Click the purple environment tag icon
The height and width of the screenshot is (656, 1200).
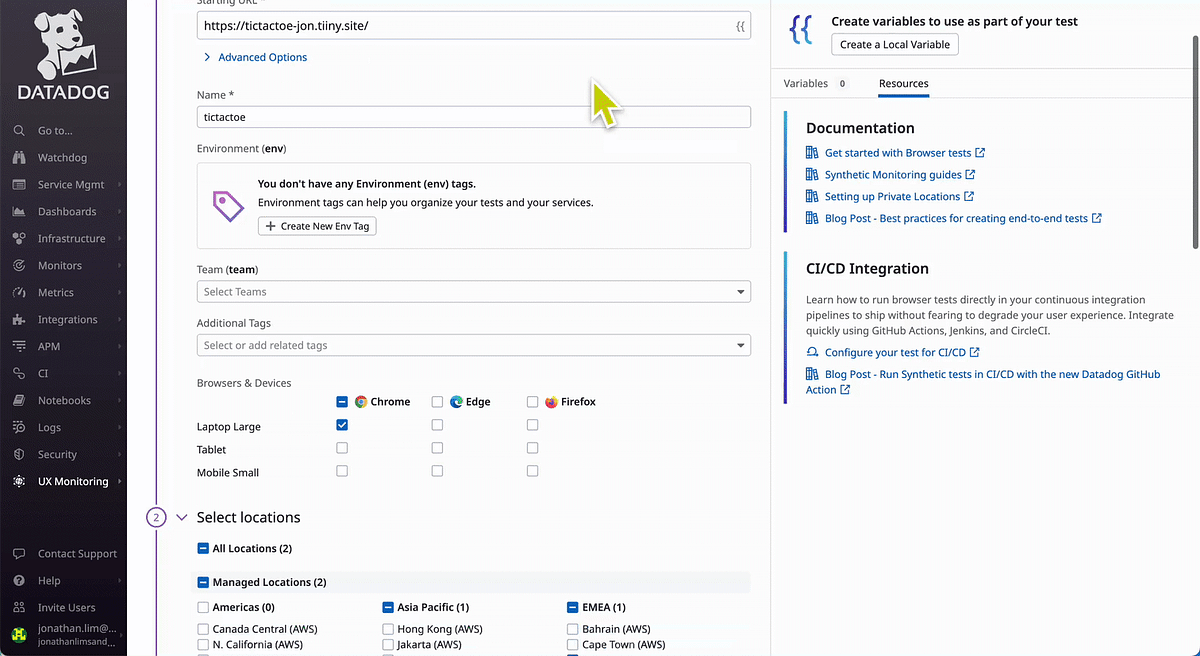tap(228, 204)
